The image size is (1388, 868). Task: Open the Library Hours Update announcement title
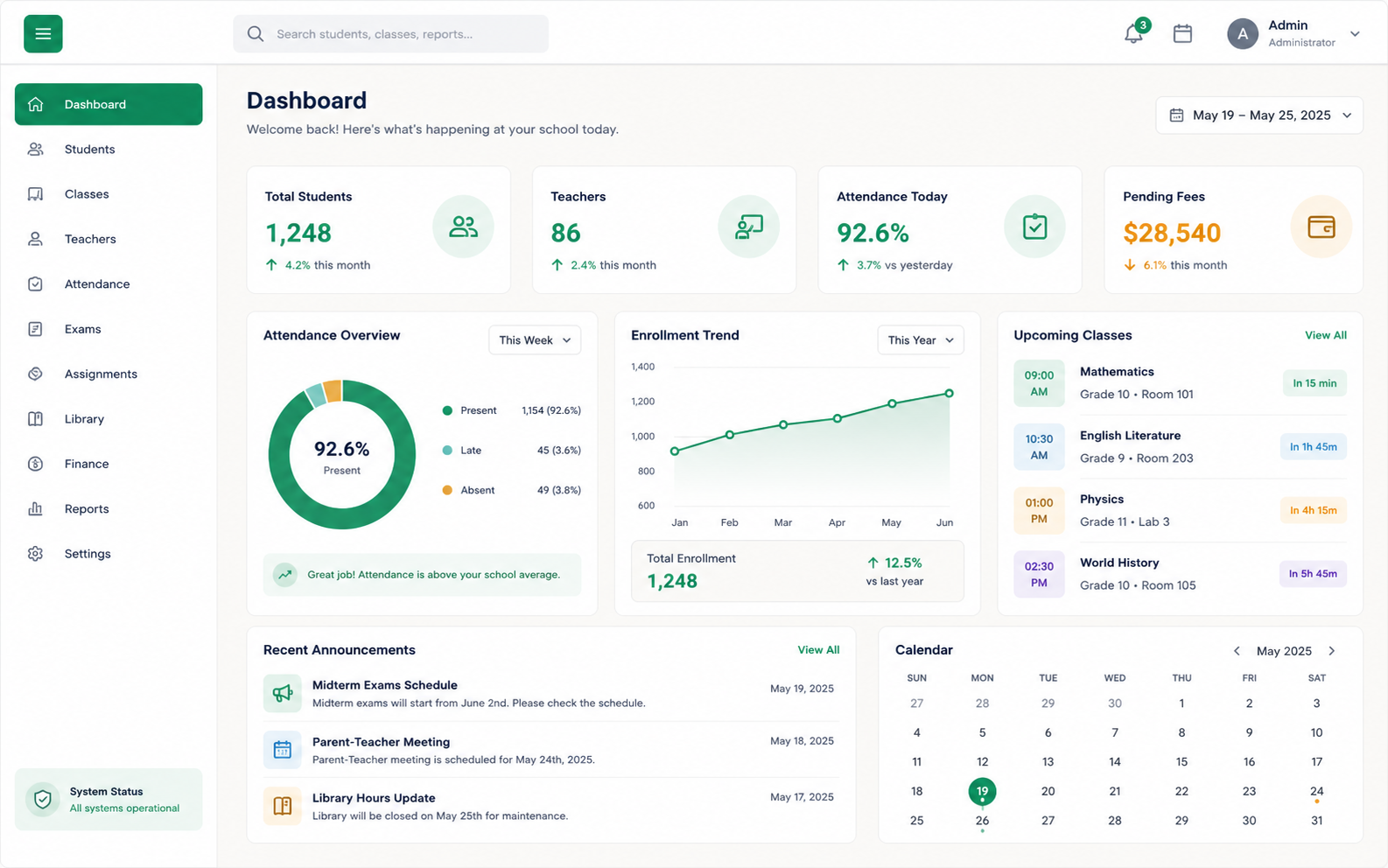click(374, 798)
